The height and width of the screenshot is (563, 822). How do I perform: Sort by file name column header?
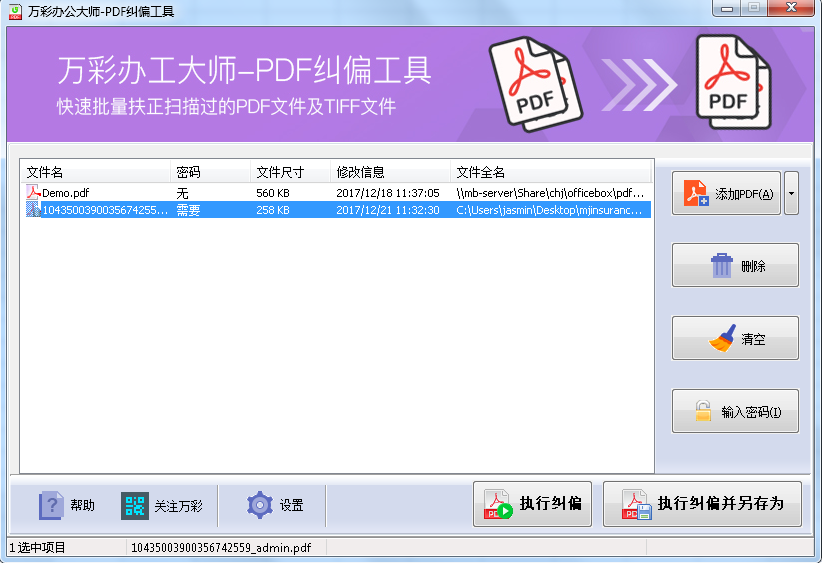click(95, 172)
